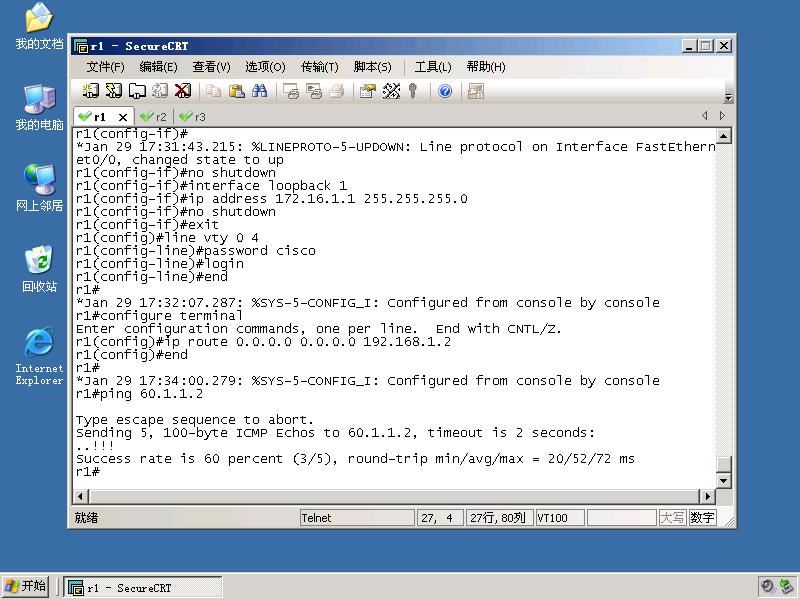Click the vertical scrollbar up arrow
The height and width of the screenshot is (600, 800).
point(724,136)
